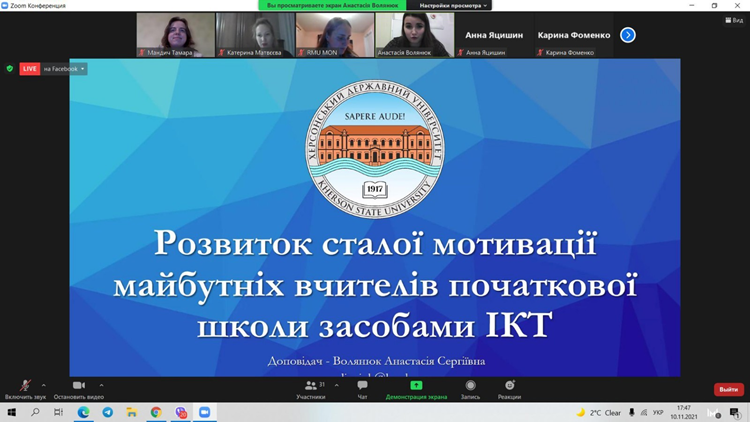Select RMU MON video thumbnail
750x422 pixels.
point(335,35)
